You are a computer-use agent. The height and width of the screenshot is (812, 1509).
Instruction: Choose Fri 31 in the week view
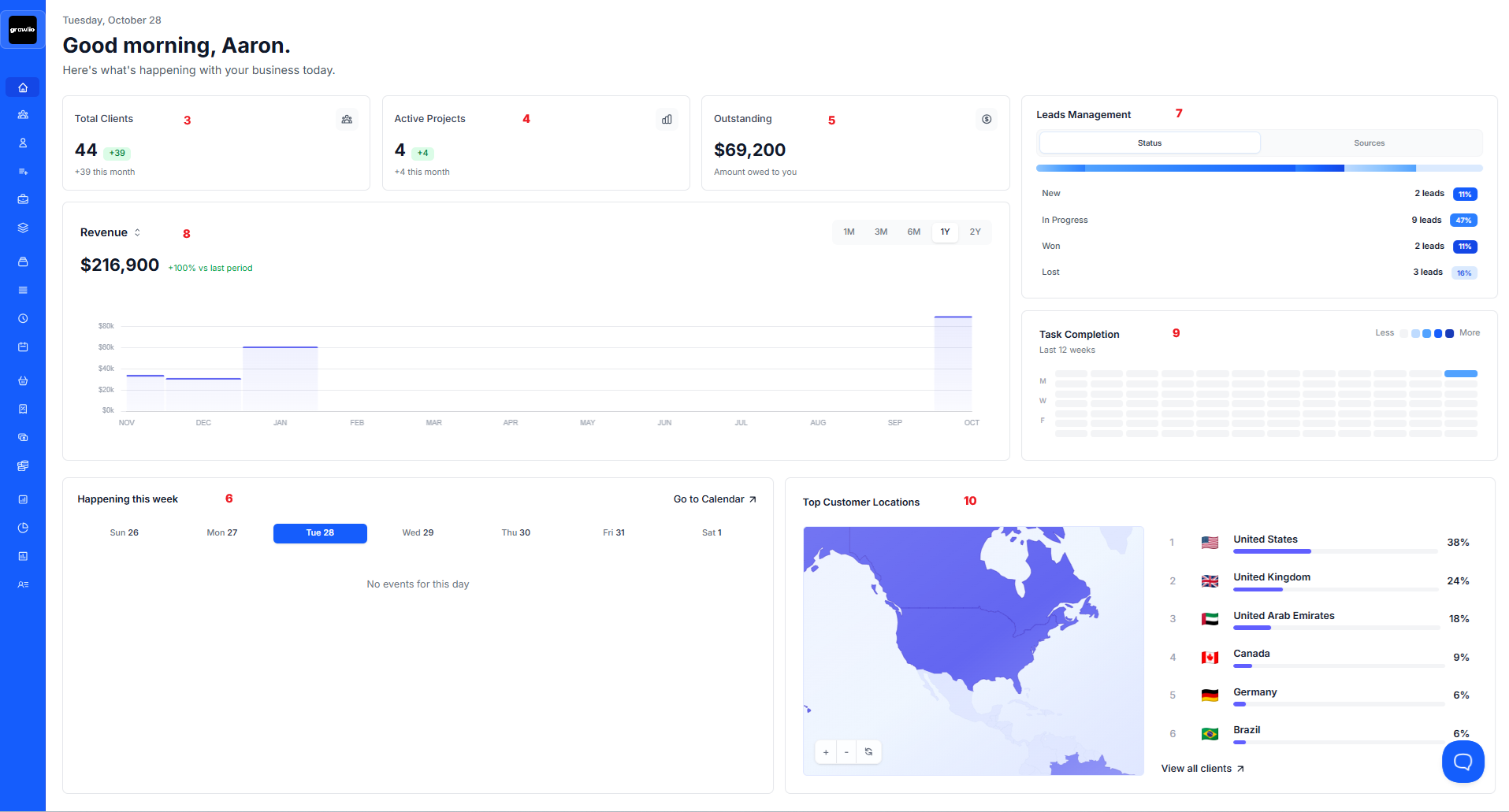point(614,533)
